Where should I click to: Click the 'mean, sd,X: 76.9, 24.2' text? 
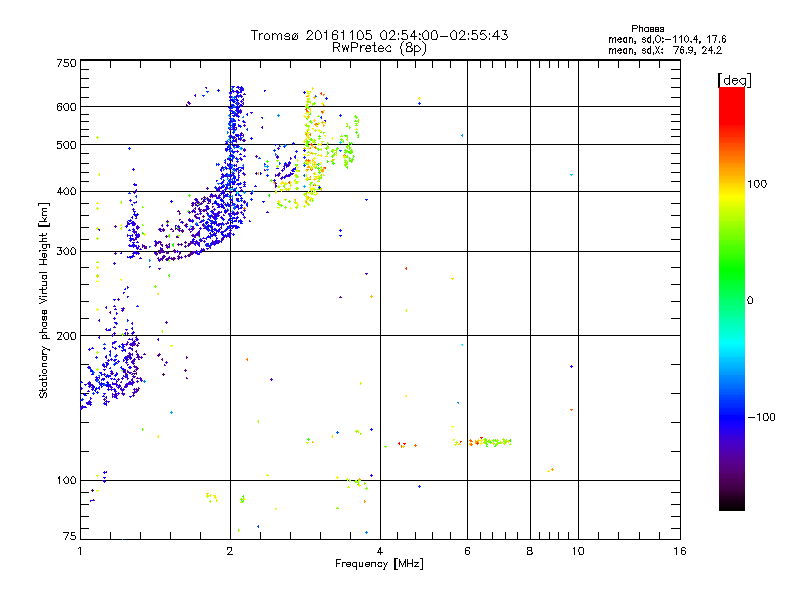click(x=665, y=51)
